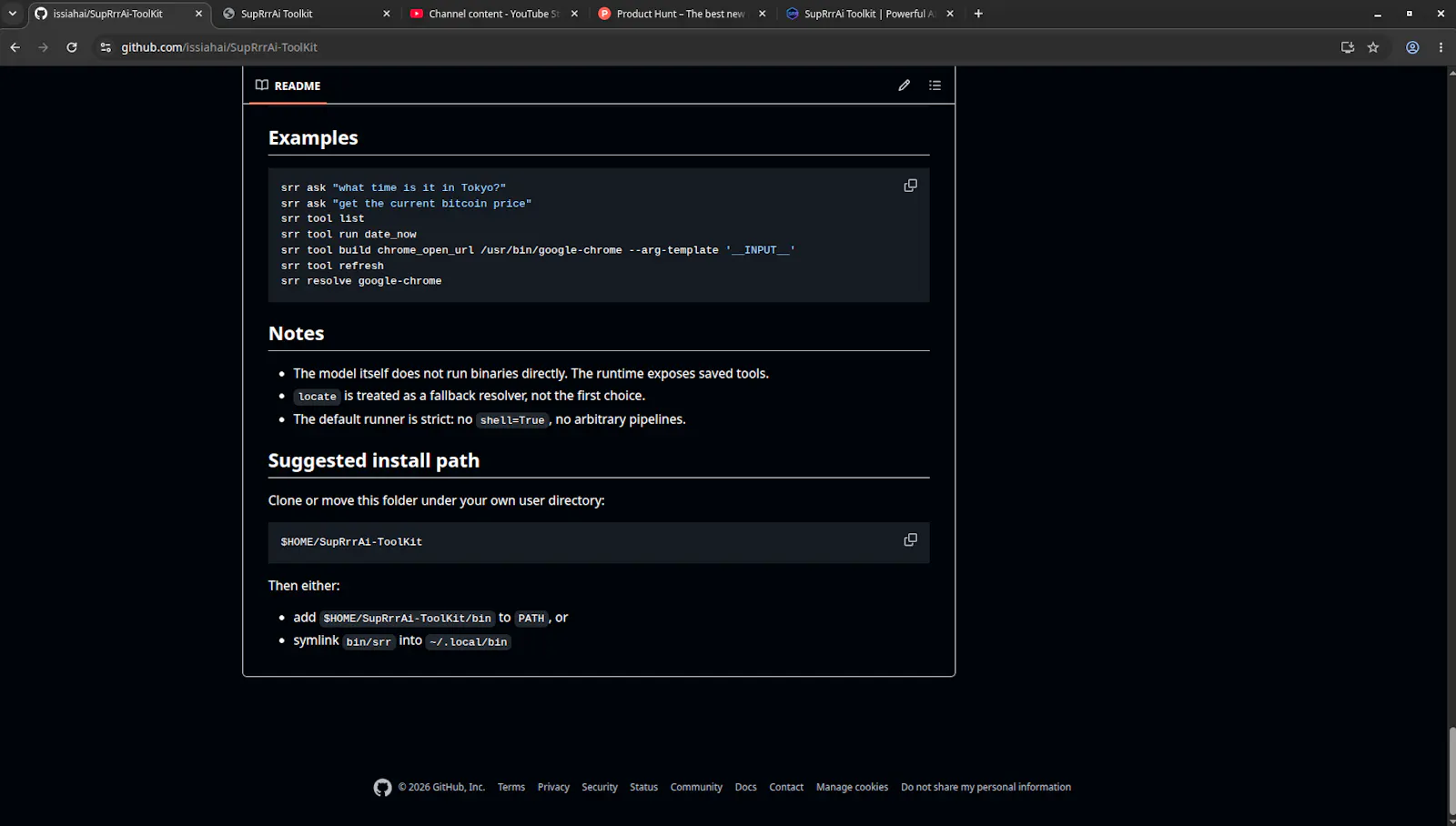
Task: Go forward in browser history
Action: 43,47
